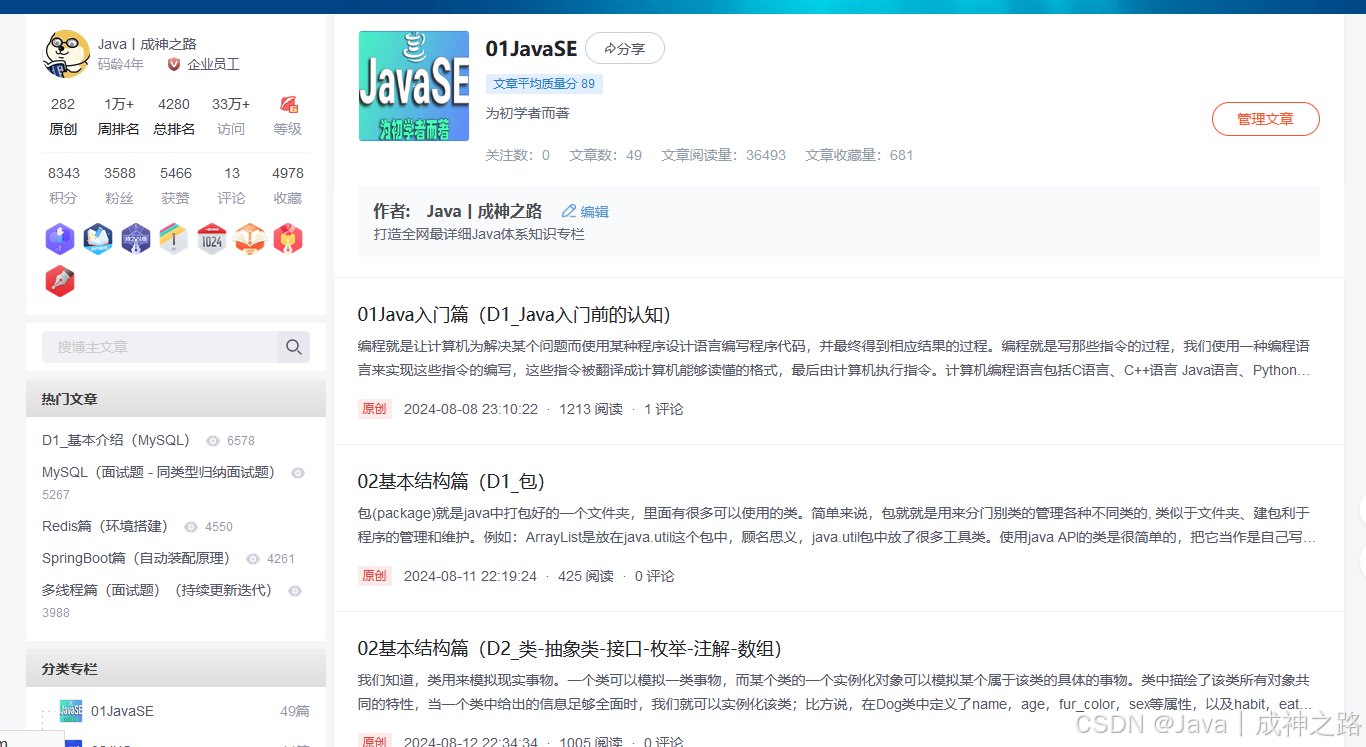The width and height of the screenshot is (1366, 747).
Task: Click the 1万+ 周排名 stat
Action: 119,116
